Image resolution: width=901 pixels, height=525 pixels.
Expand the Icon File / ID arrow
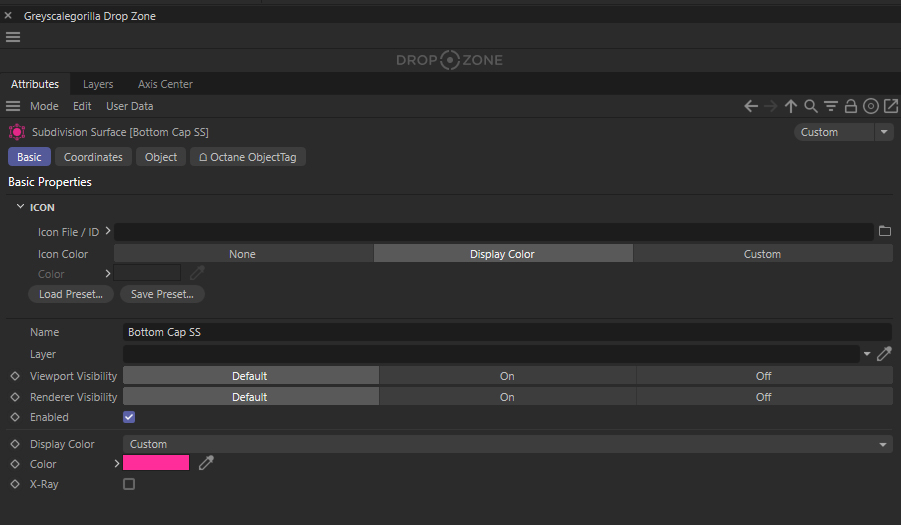pos(107,231)
